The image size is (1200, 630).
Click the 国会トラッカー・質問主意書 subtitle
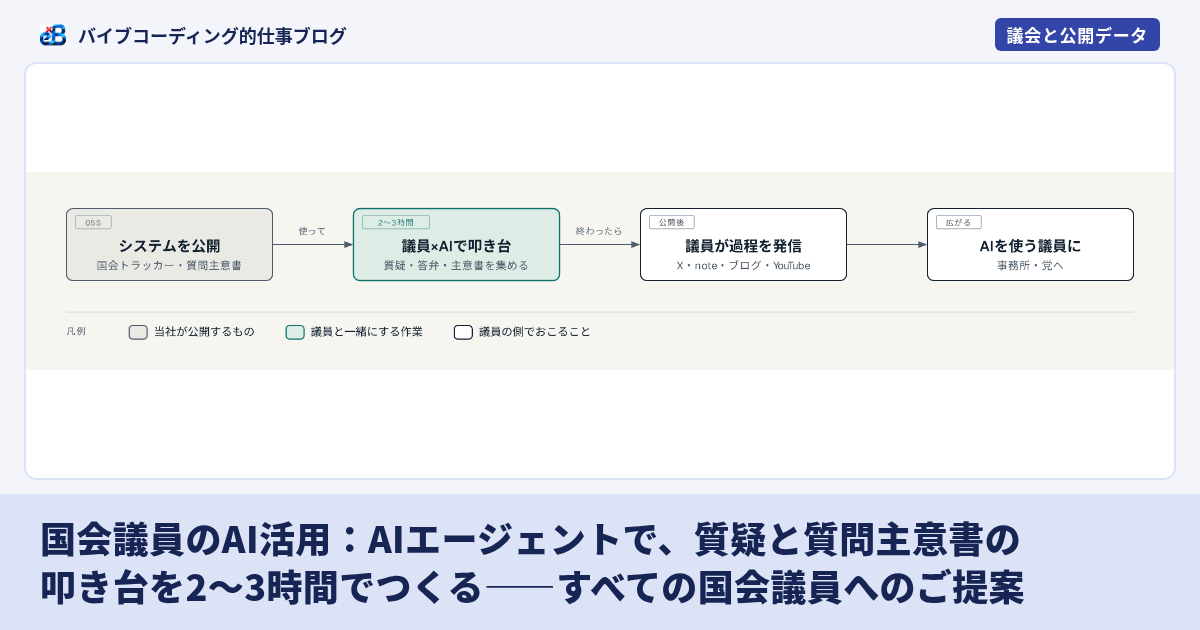(169, 266)
